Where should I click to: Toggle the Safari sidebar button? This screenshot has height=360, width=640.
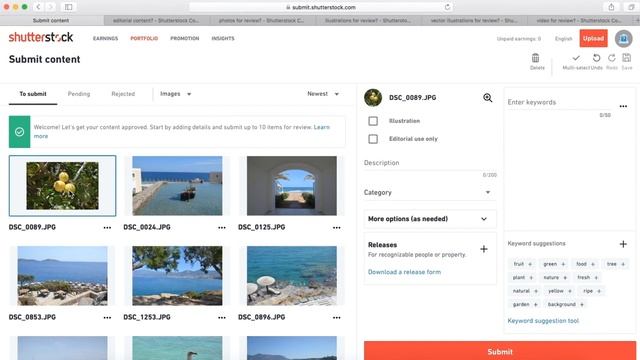pyautogui.click(x=69, y=7)
